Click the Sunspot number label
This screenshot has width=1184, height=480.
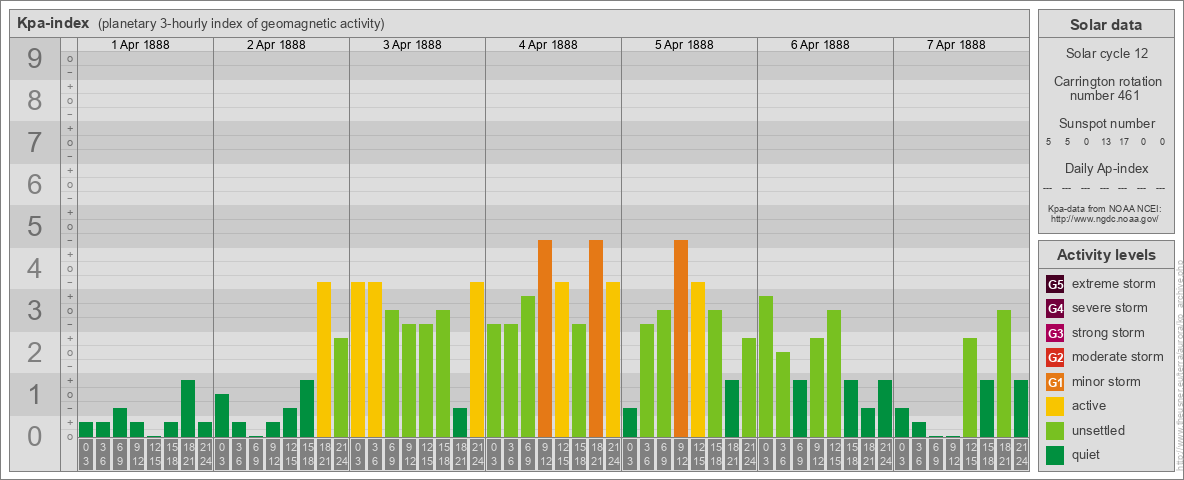click(x=1105, y=124)
